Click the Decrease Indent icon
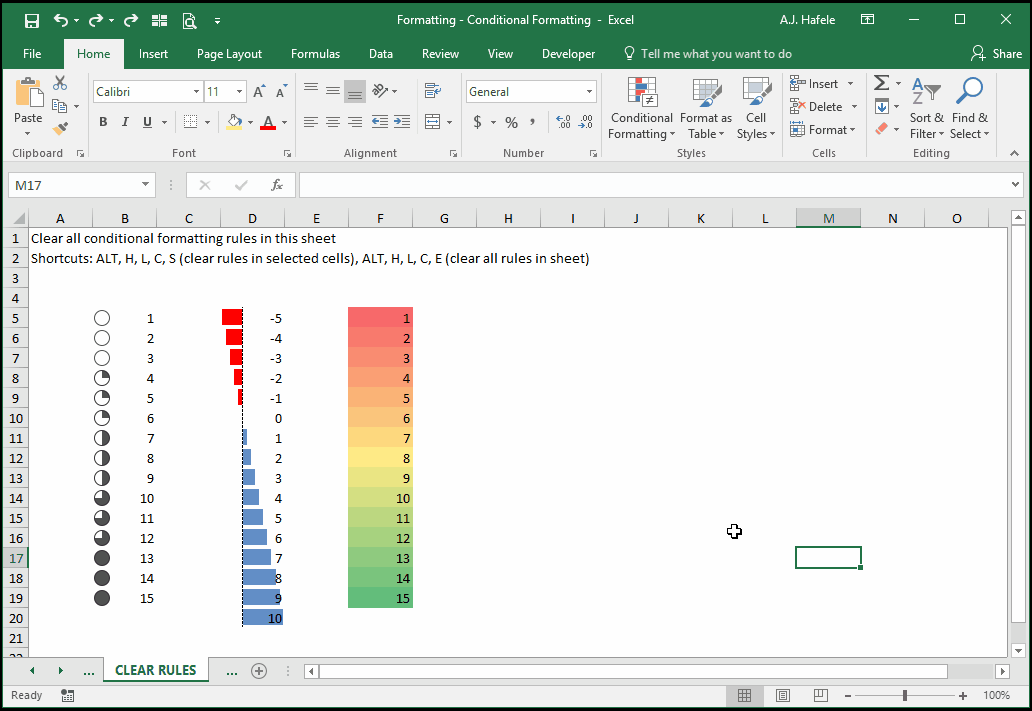Viewport: 1032px width, 711px height. [x=380, y=122]
